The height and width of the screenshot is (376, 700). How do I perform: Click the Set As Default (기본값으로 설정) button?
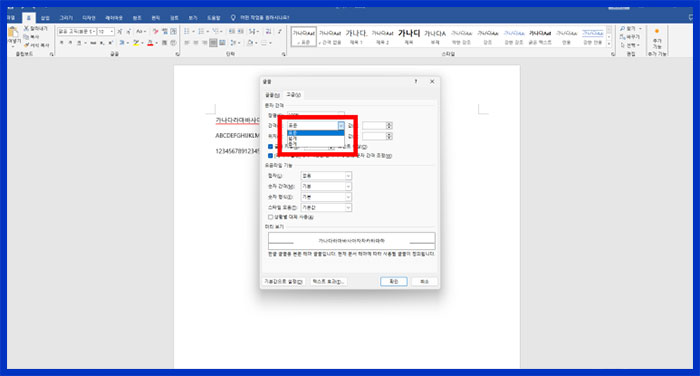(283, 282)
